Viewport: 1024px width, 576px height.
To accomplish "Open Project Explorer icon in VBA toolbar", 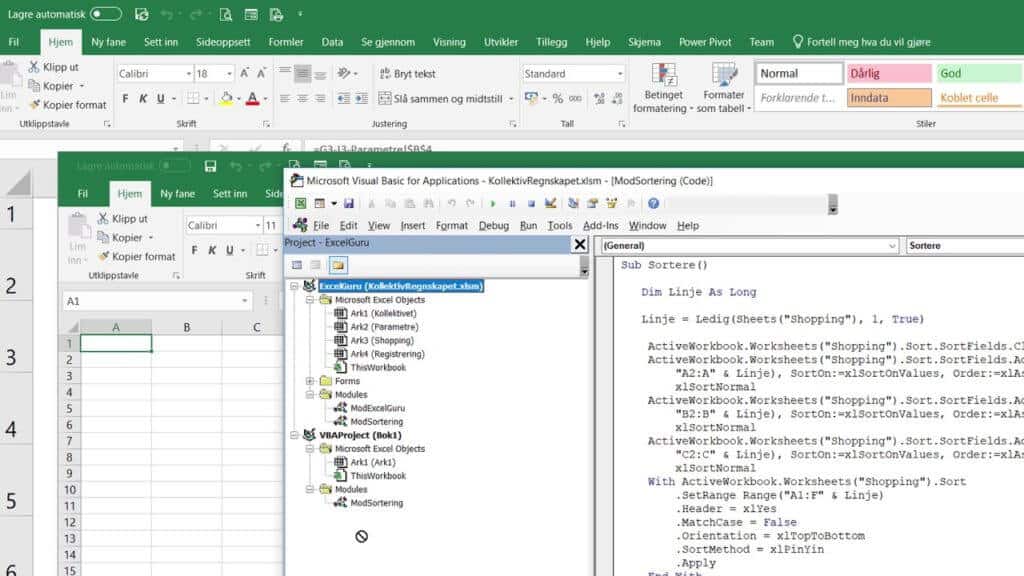I will tap(573, 204).
